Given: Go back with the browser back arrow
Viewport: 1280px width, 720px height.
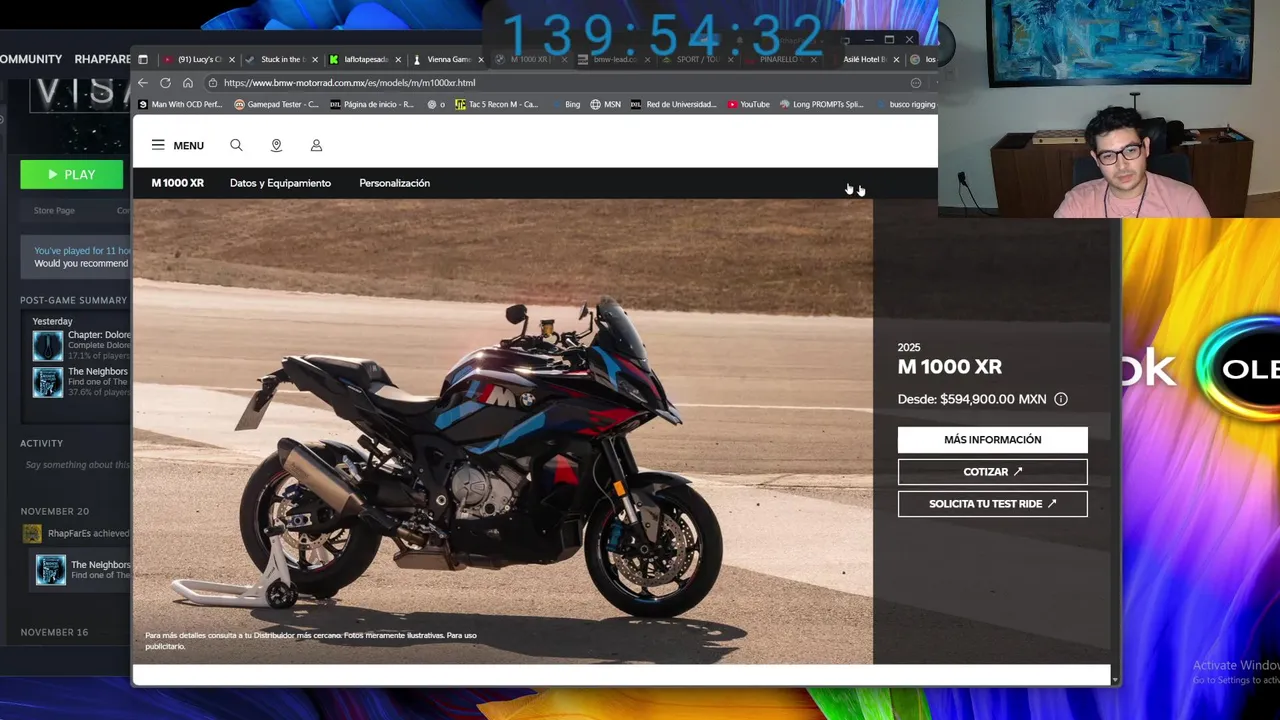Looking at the screenshot, I should [143, 83].
